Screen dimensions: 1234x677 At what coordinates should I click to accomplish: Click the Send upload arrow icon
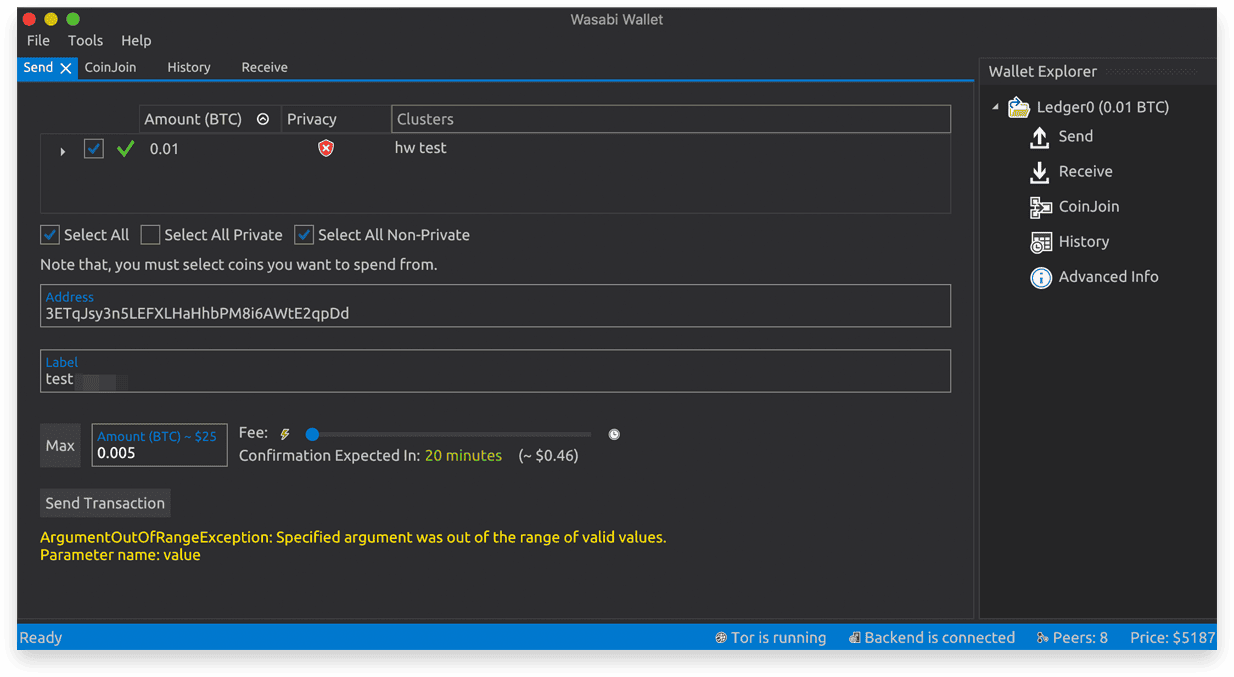1040,138
